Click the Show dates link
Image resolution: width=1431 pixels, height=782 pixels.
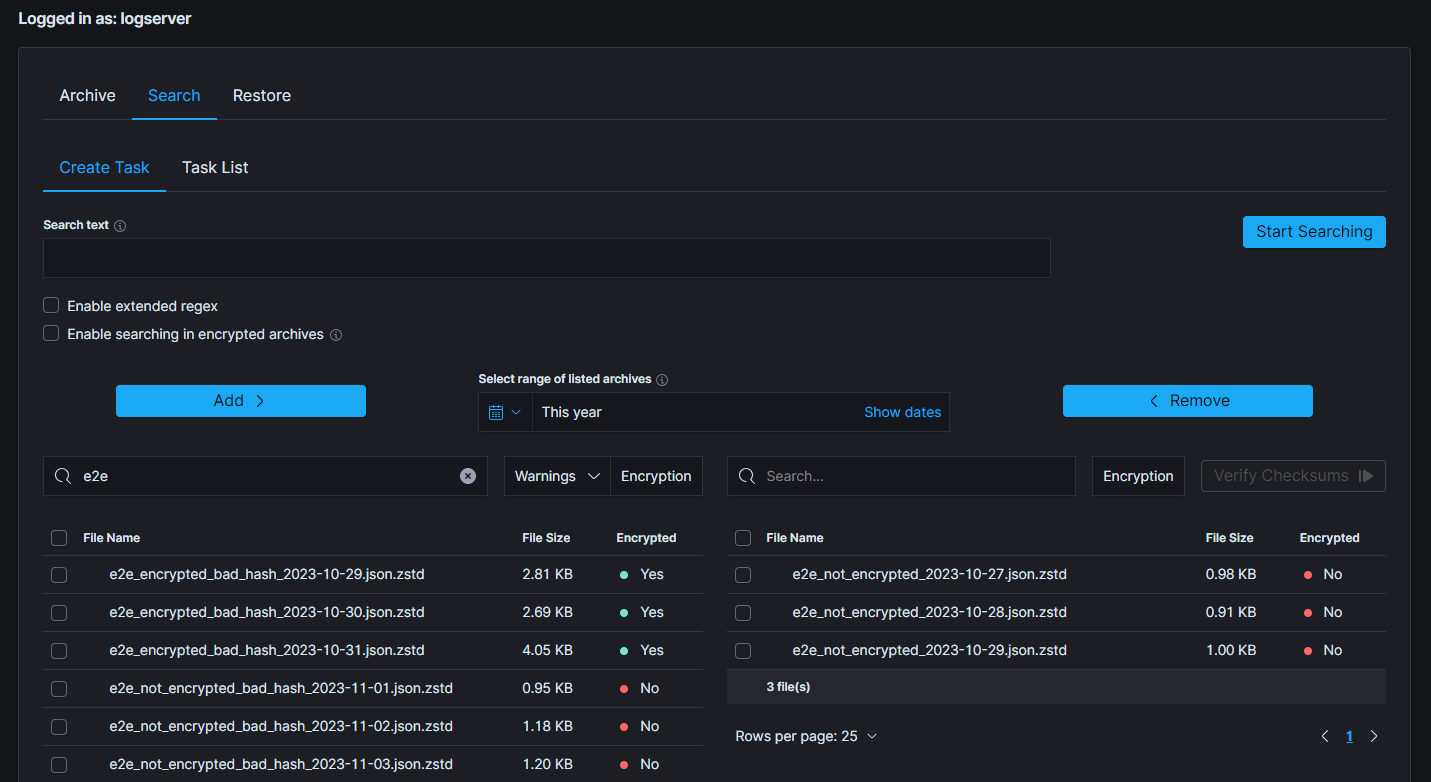coord(902,412)
